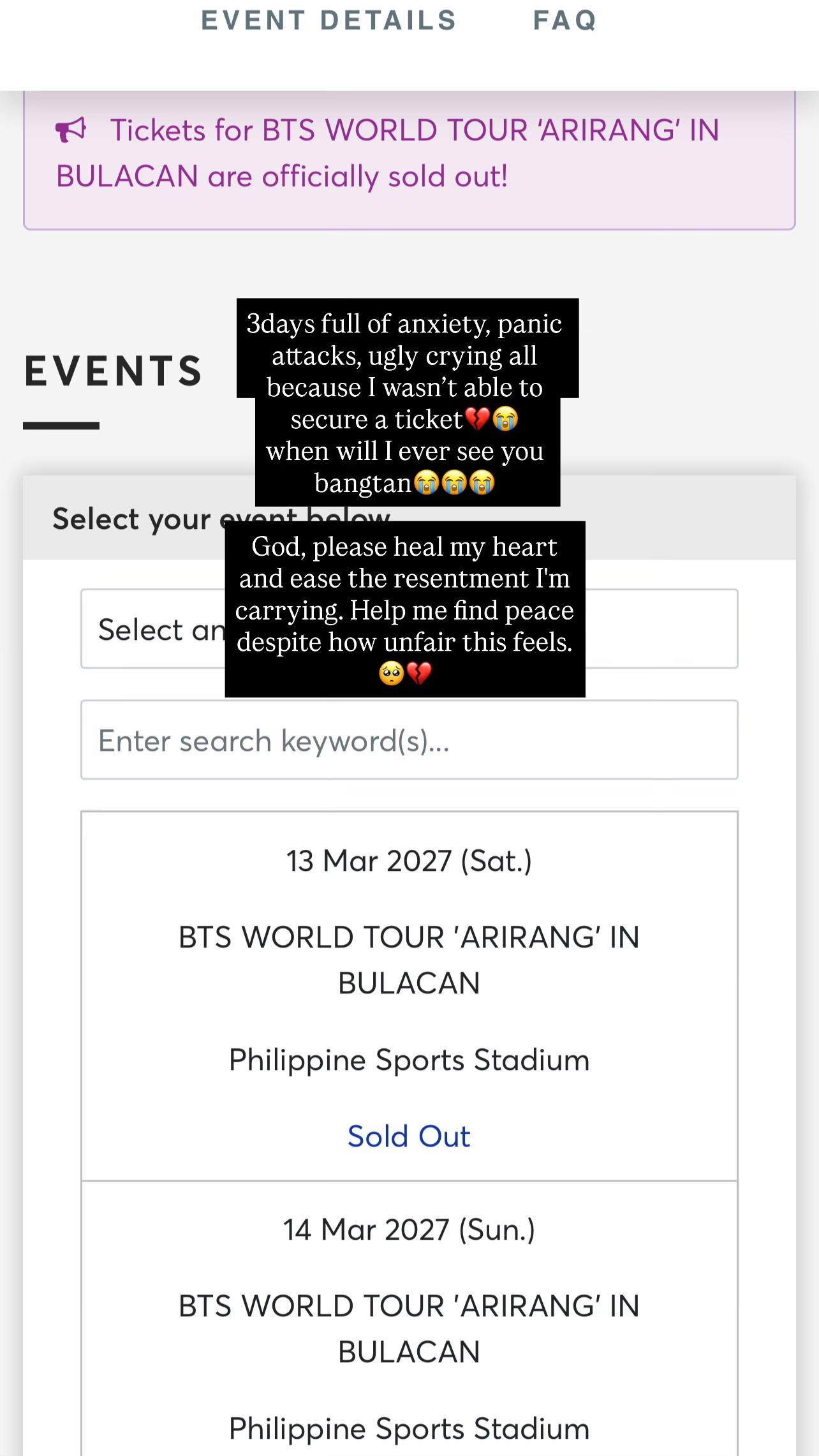
Task: Click Philippine Sports Stadium under 14 Mar
Action: 409,1429
